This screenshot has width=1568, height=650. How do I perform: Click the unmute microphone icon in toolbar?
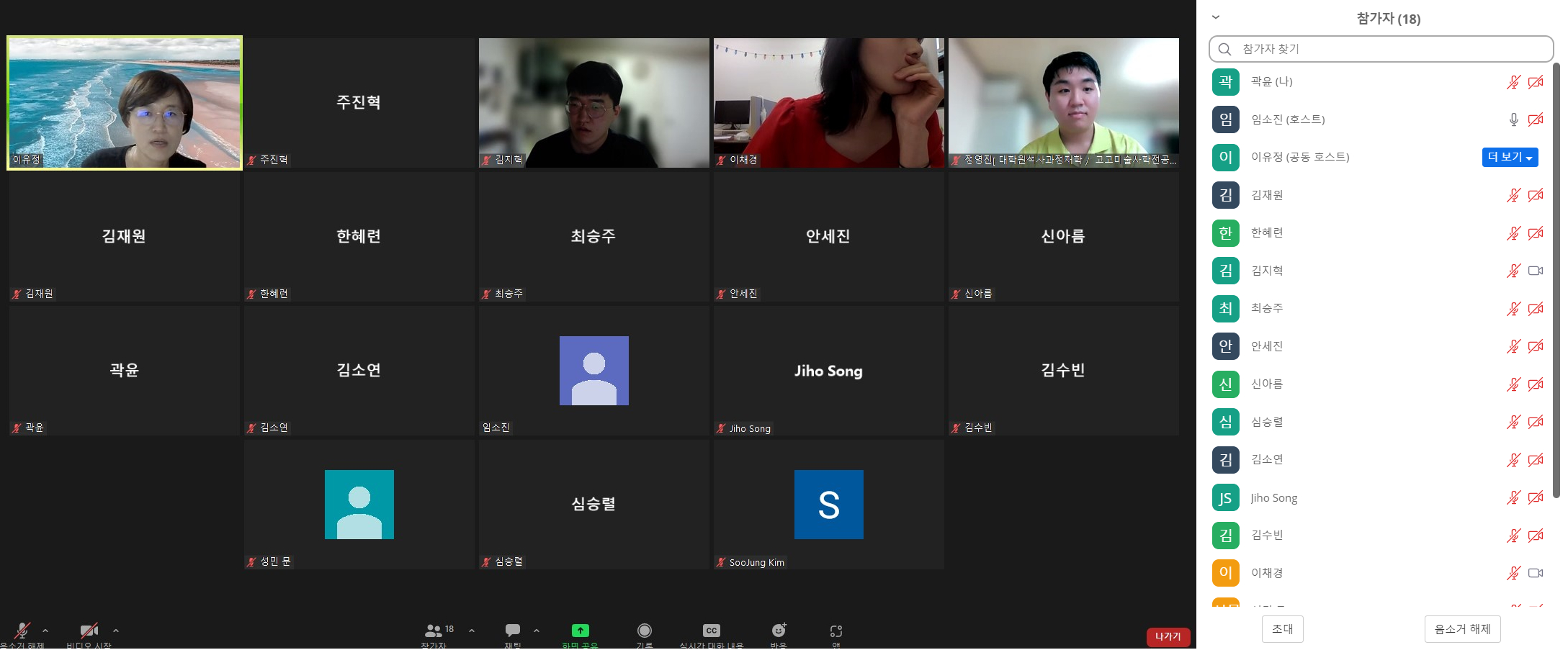click(22, 631)
